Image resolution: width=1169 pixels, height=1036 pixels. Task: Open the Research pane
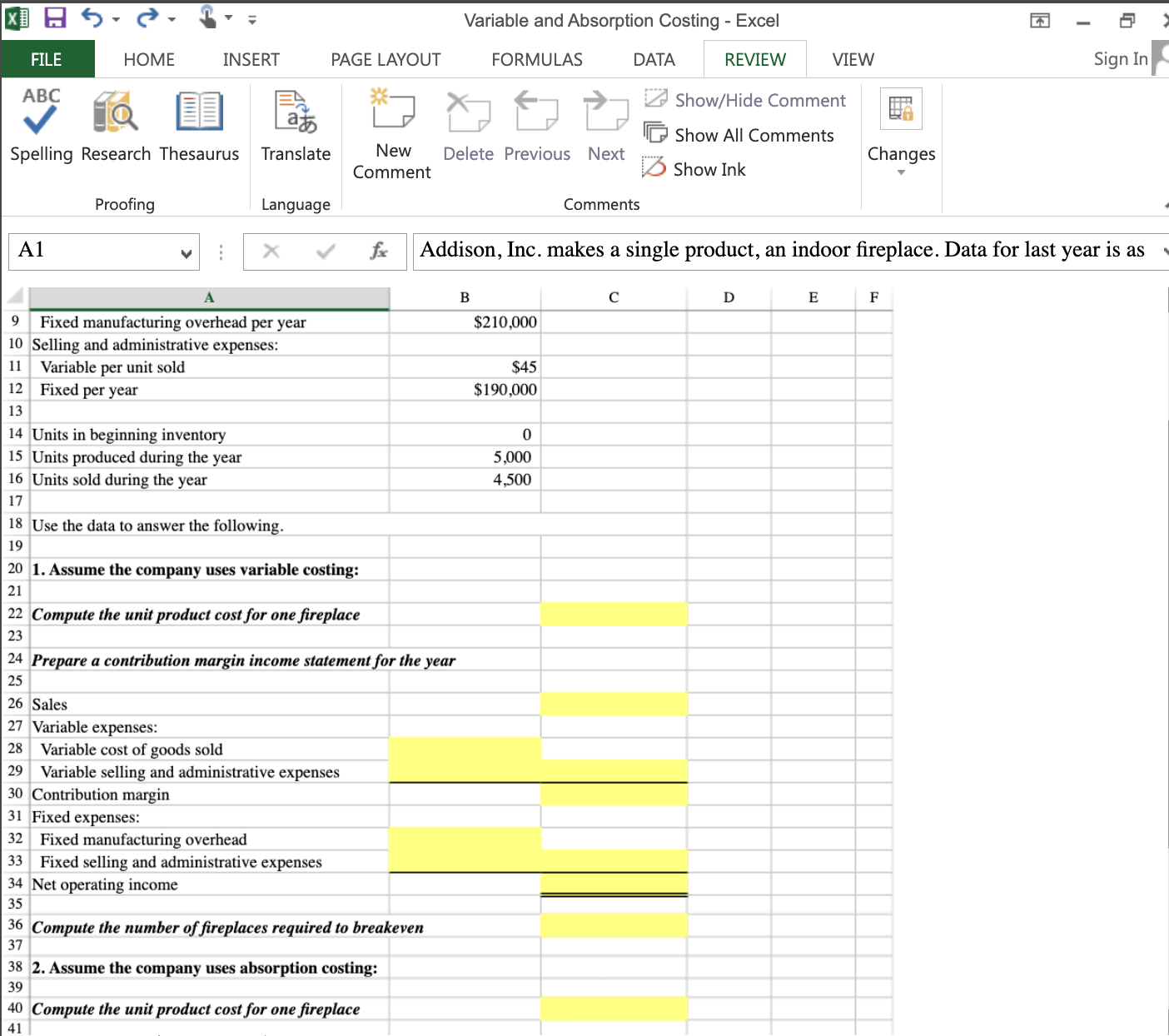(x=116, y=125)
